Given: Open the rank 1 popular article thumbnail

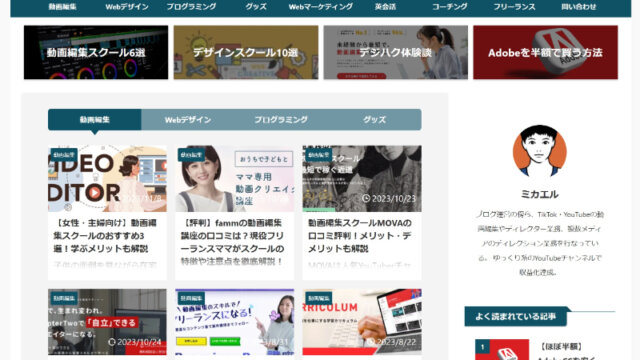Looking at the screenshot, I should [502, 350].
